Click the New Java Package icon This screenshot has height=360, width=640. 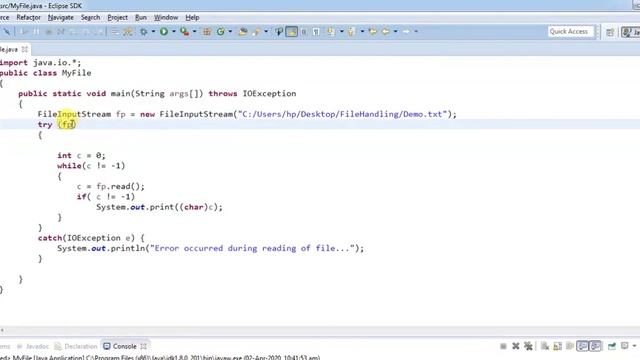[207, 31]
